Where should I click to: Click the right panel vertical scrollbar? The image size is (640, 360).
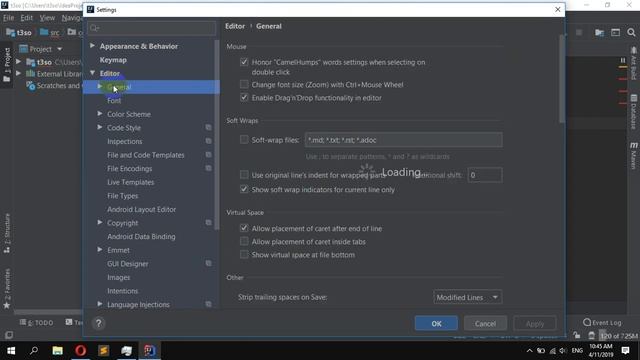562,79
